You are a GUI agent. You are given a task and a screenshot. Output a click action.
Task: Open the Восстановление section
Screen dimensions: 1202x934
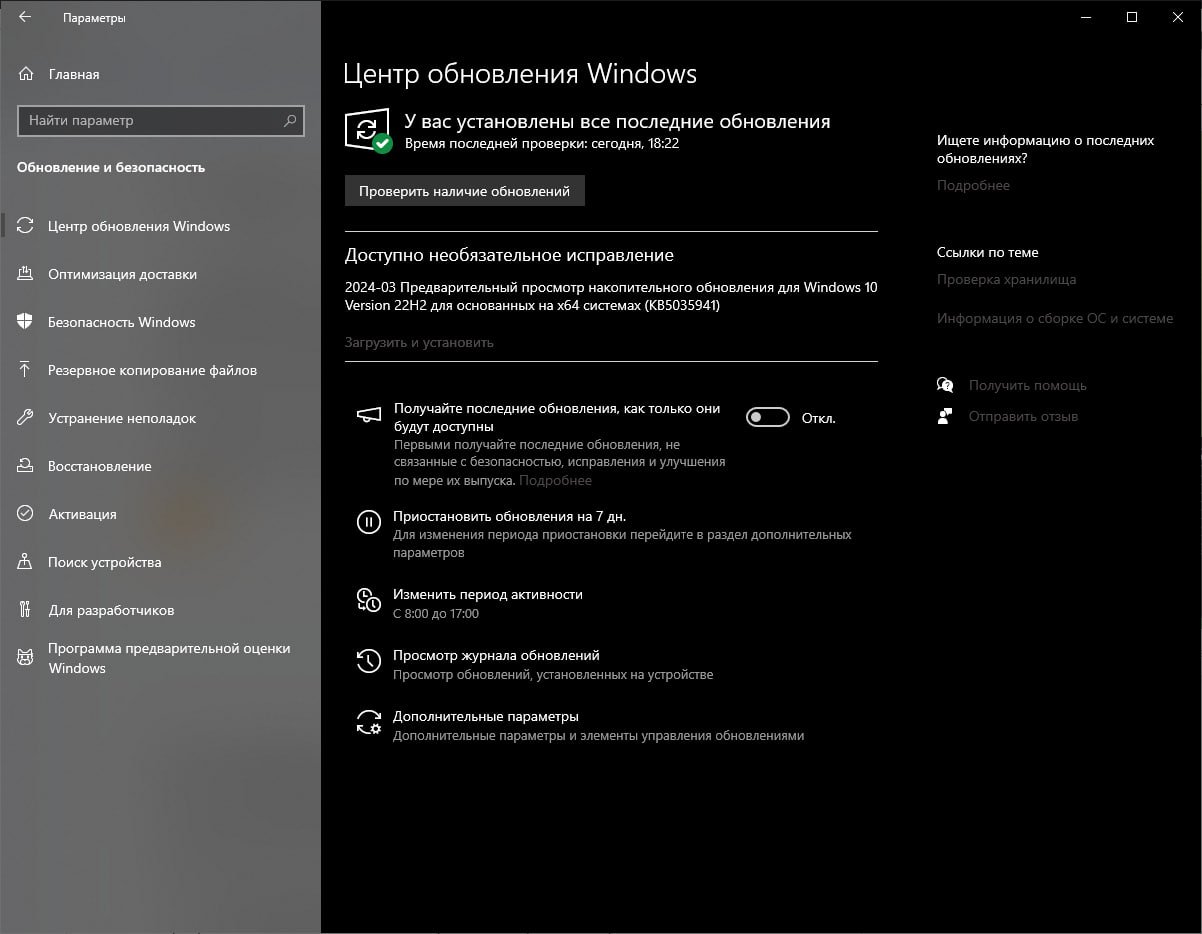[x=100, y=466]
